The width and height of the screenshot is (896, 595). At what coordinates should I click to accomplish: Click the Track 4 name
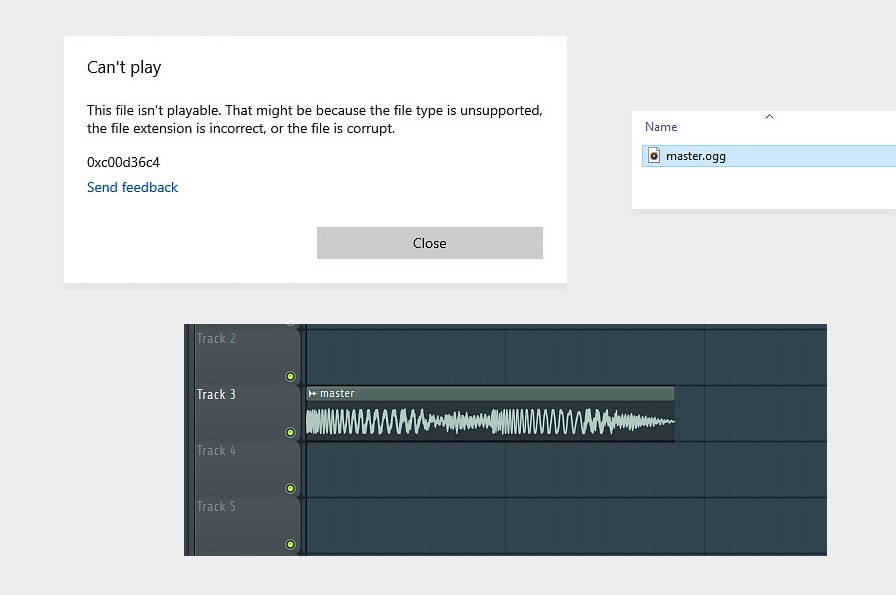click(x=216, y=450)
